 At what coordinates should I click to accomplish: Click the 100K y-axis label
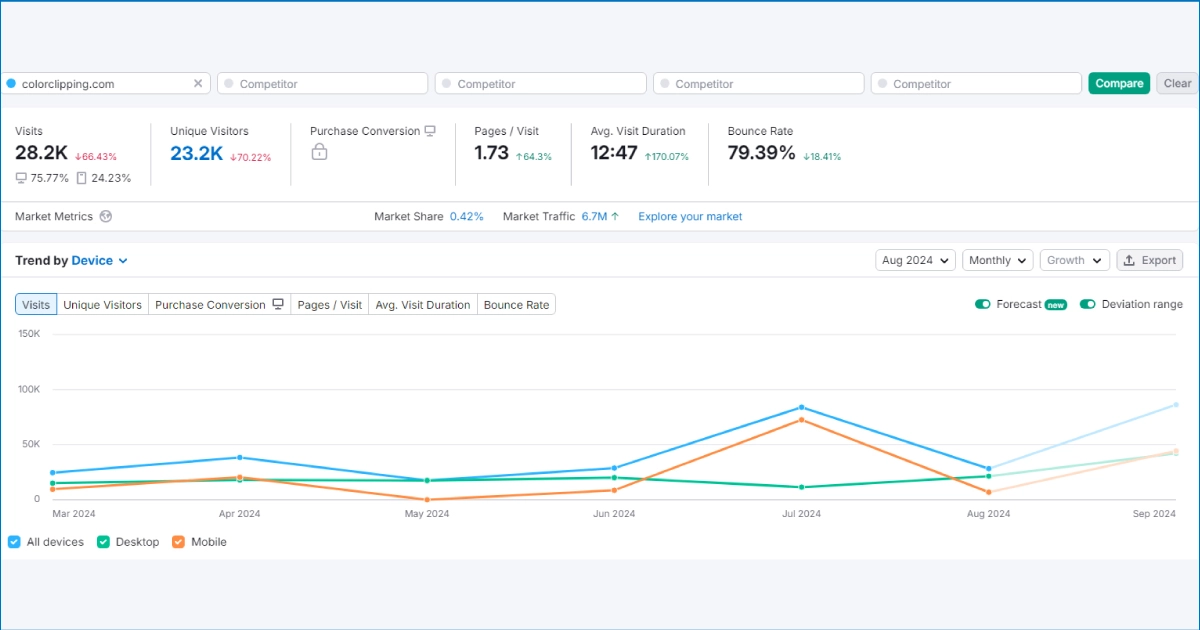(x=28, y=389)
